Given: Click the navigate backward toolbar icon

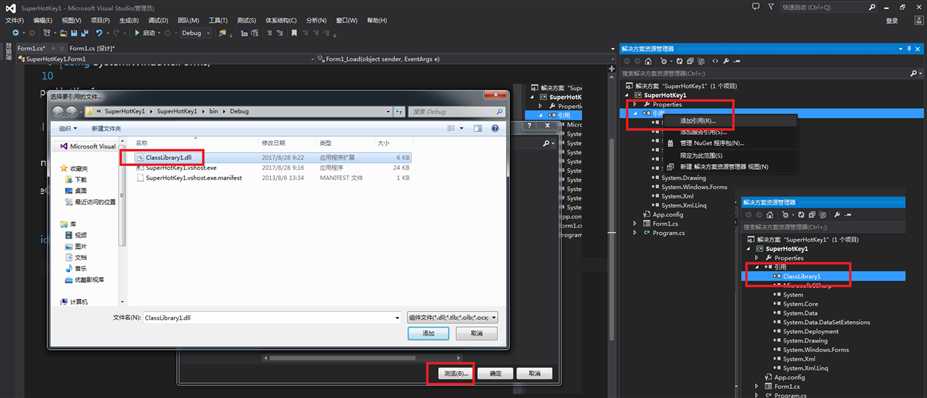Looking at the screenshot, I should tap(15, 33).
